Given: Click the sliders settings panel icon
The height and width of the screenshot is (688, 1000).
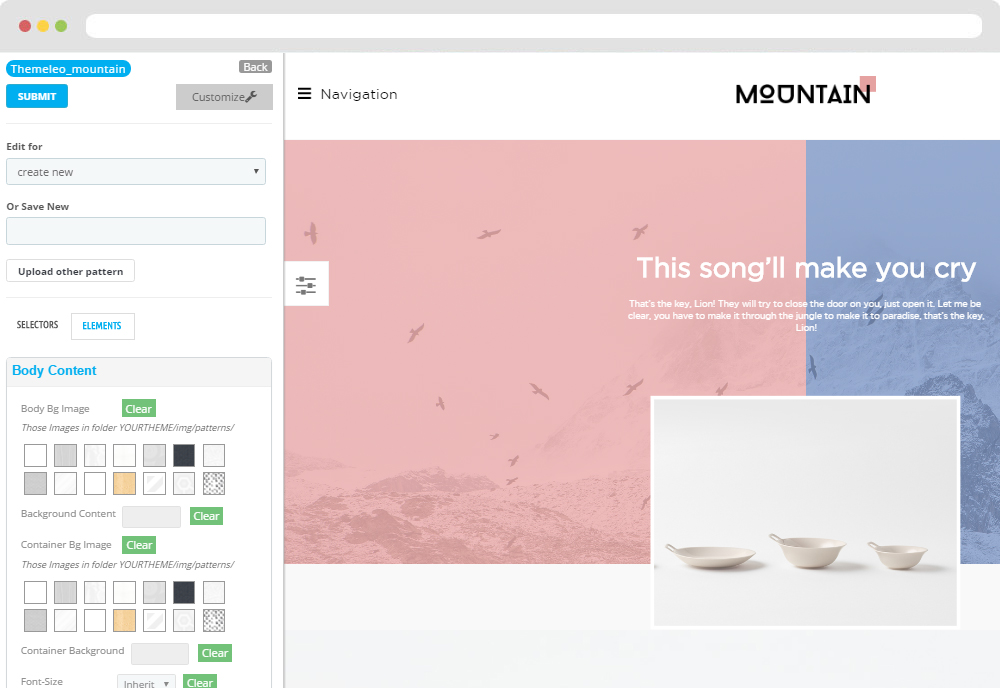Looking at the screenshot, I should (306, 284).
